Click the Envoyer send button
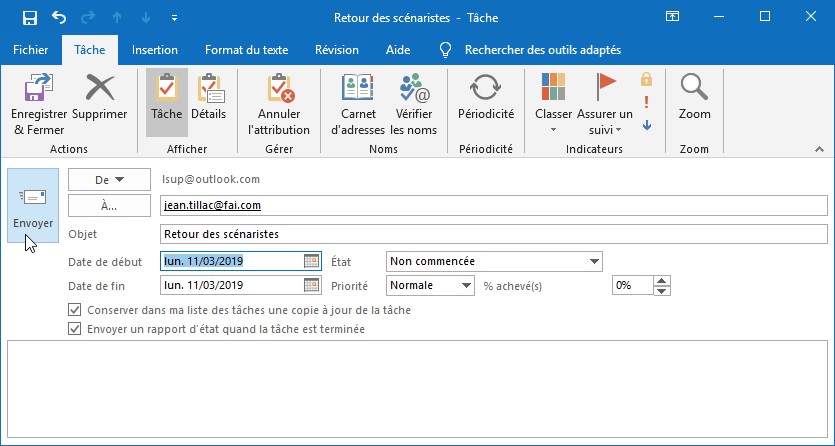Image resolution: width=835 pixels, height=446 pixels. point(33,207)
